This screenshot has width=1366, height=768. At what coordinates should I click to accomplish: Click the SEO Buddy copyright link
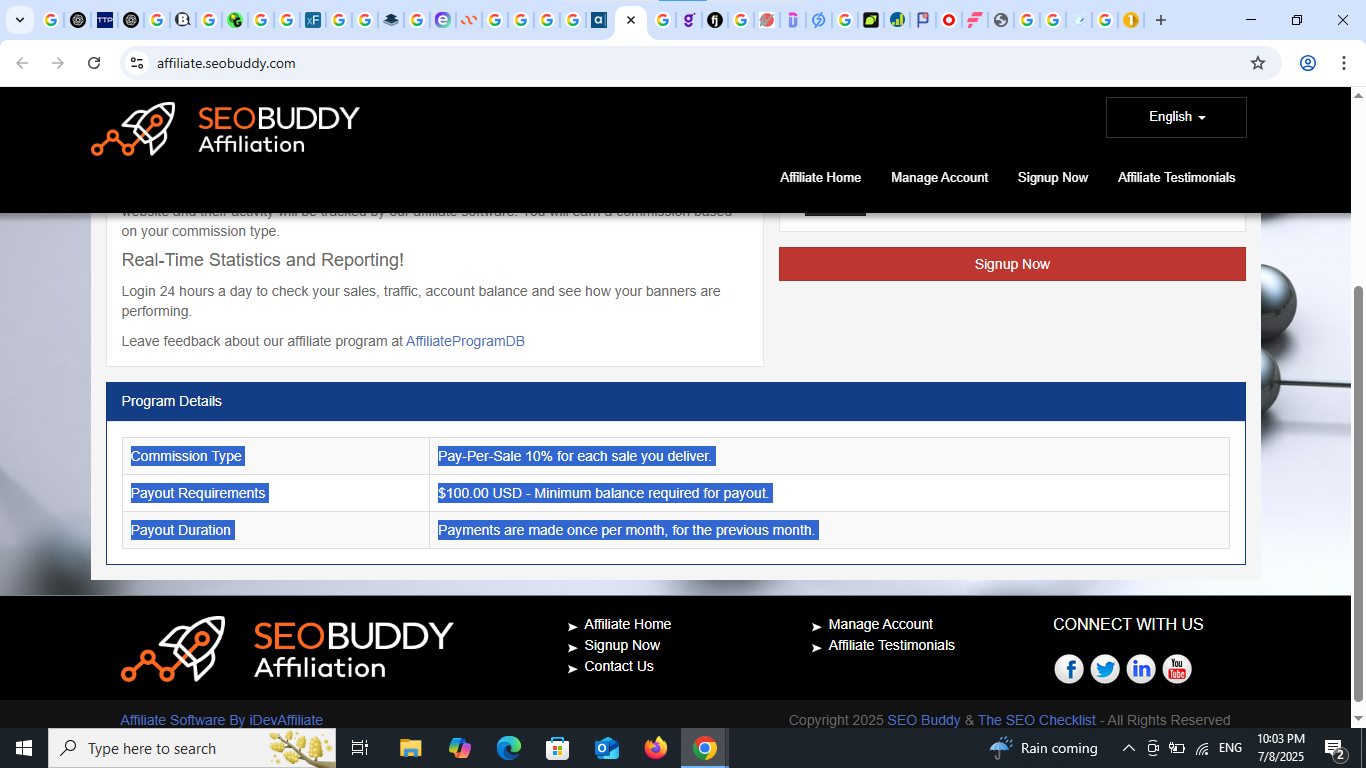tap(924, 720)
